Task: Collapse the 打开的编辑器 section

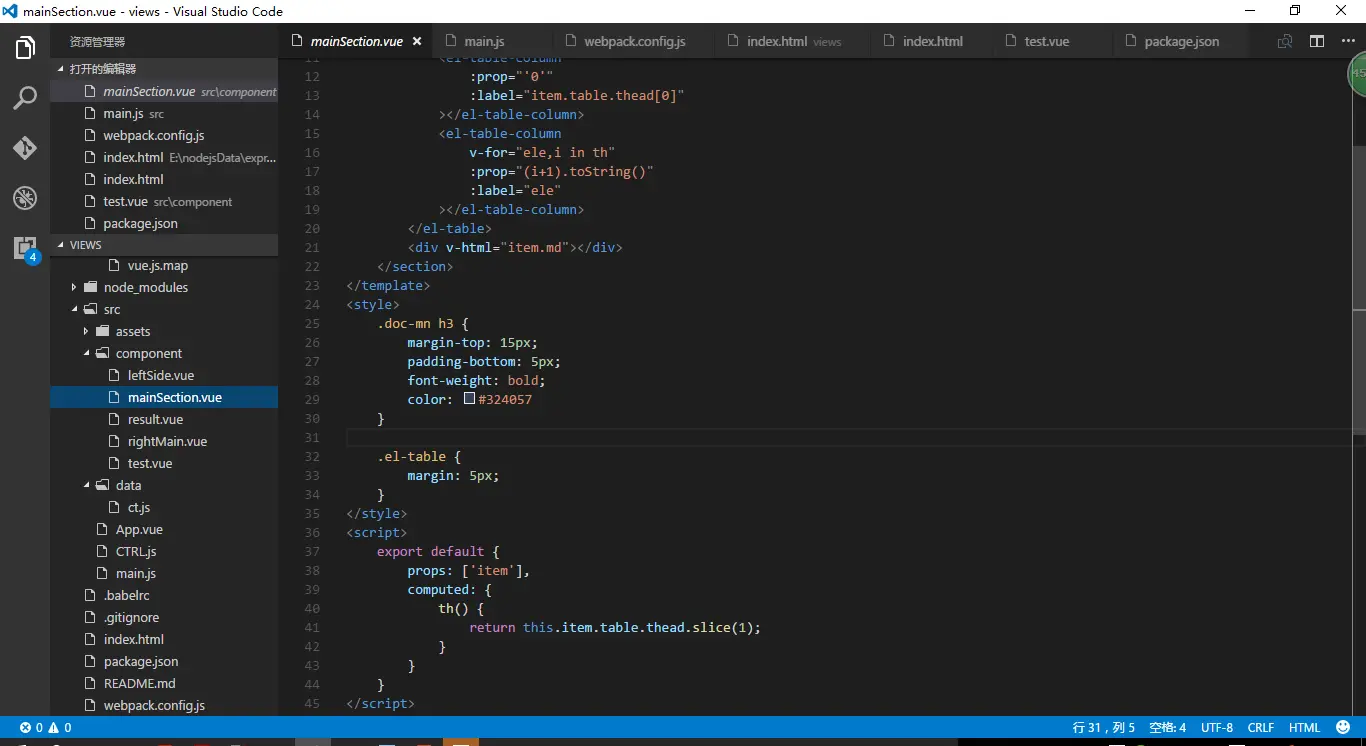Action: coord(164,69)
